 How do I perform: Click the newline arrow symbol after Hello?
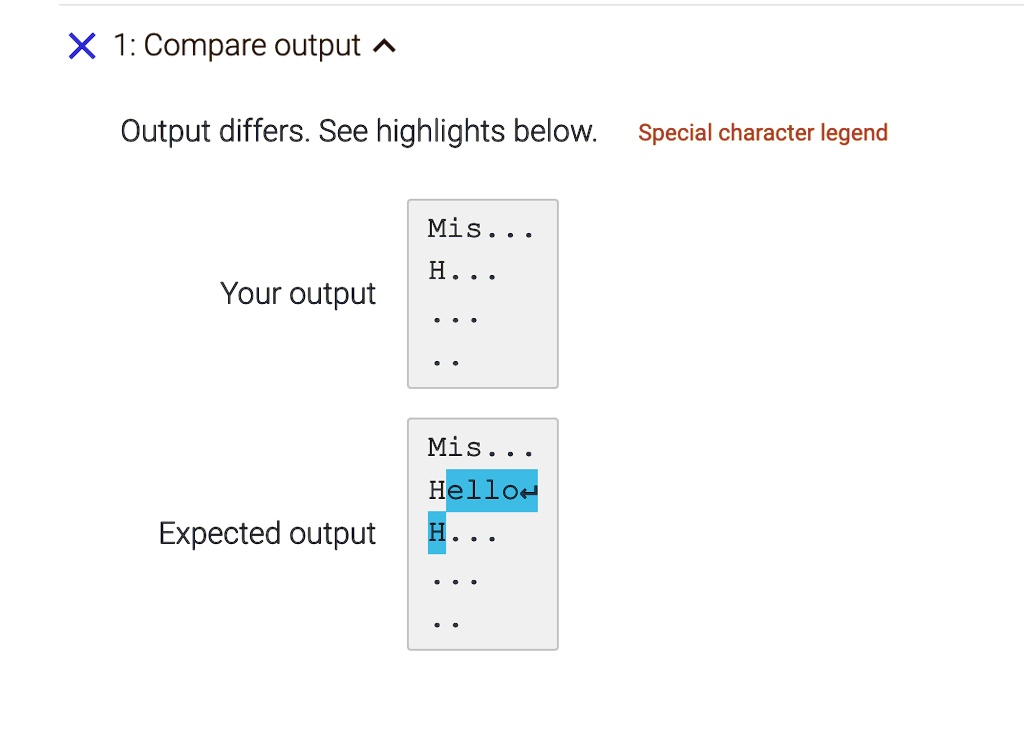pyautogui.click(x=531, y=491)
